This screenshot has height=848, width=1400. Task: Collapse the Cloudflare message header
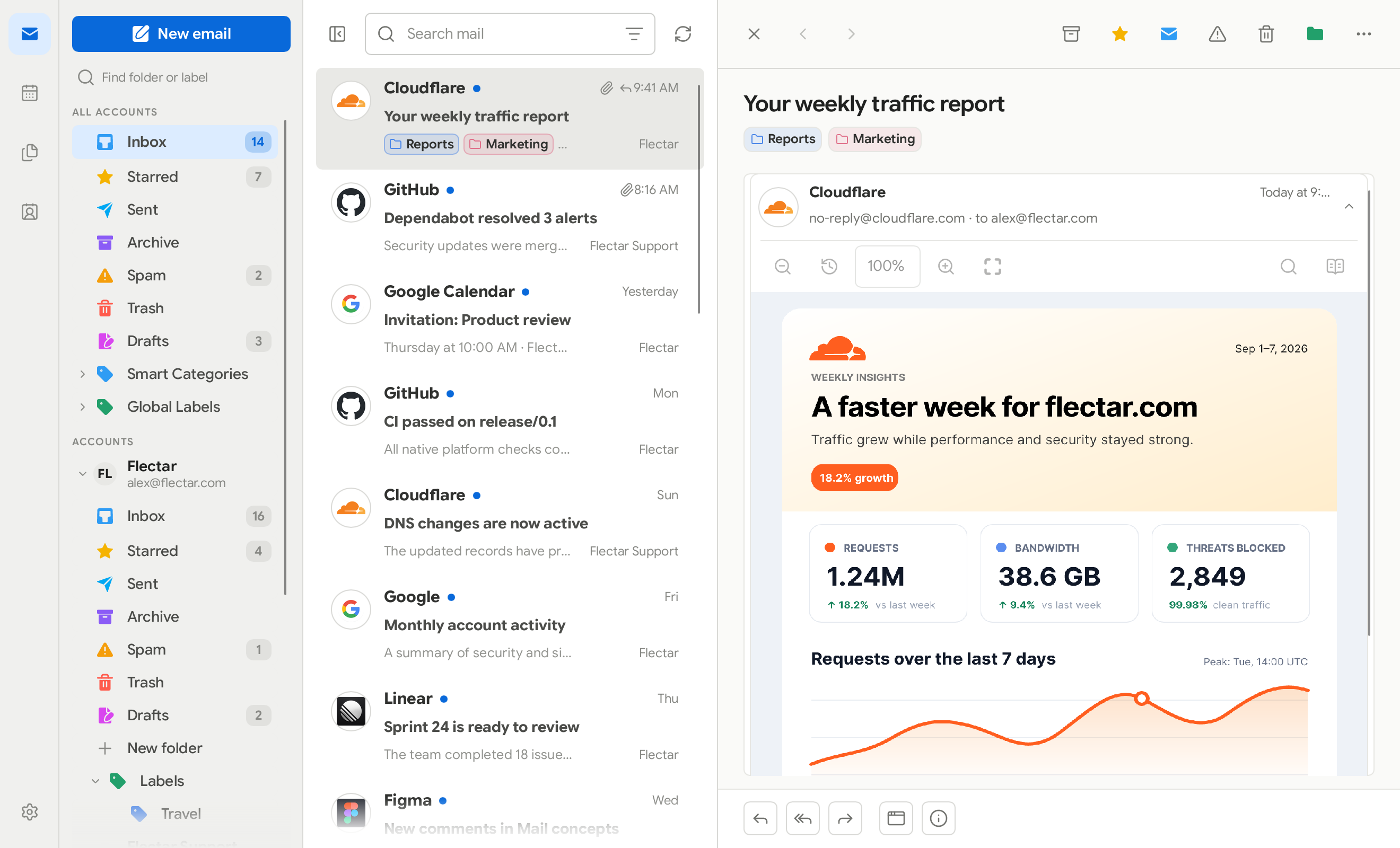(x=1349, y=206)
